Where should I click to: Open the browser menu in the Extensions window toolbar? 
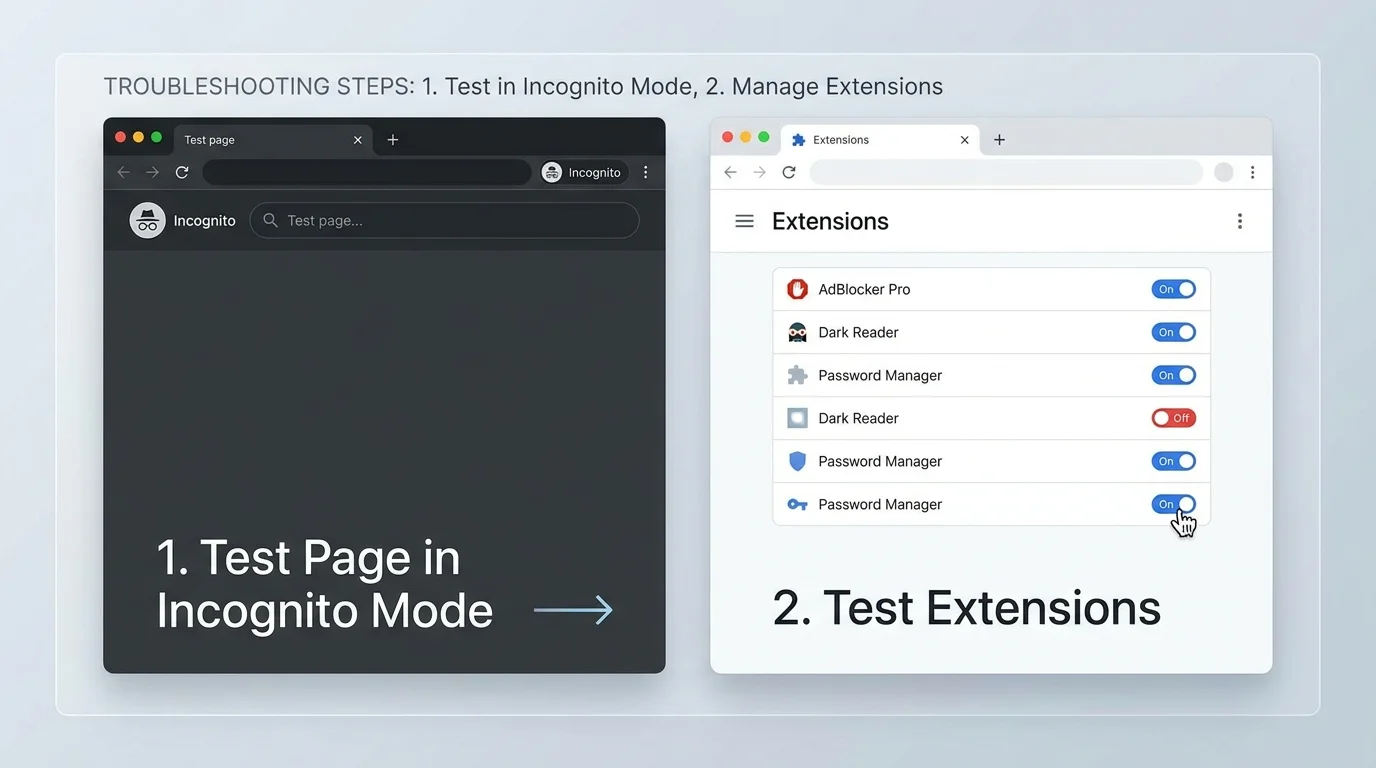[1252, 172]
